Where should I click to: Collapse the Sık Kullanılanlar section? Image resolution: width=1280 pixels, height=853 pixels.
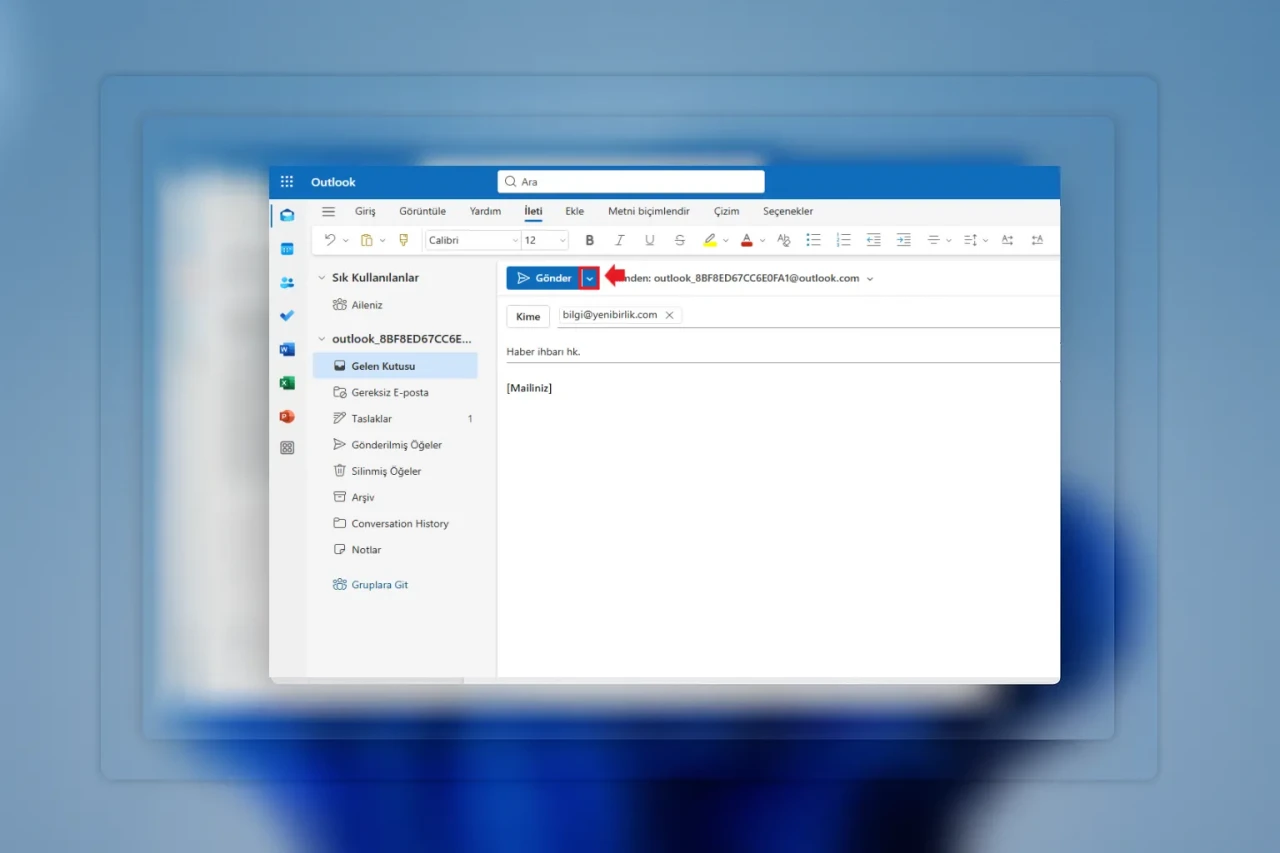point(320,277)
